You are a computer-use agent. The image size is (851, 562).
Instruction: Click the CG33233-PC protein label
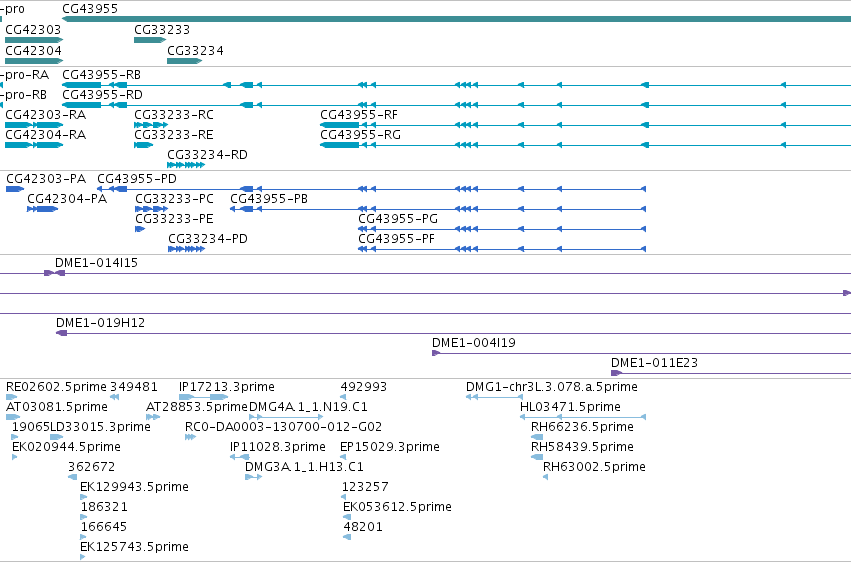(175, 199)
